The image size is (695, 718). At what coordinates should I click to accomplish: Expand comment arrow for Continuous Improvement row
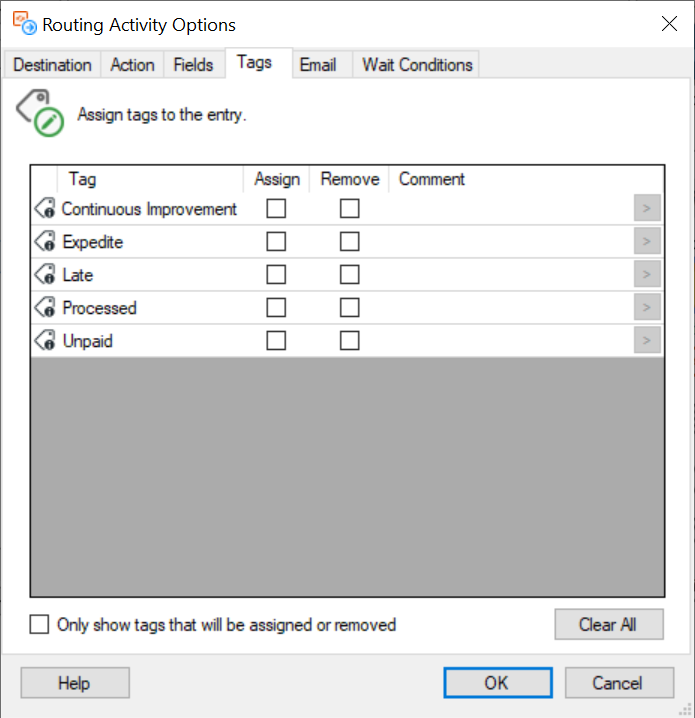pyautogui.click(x=647, y=209)
